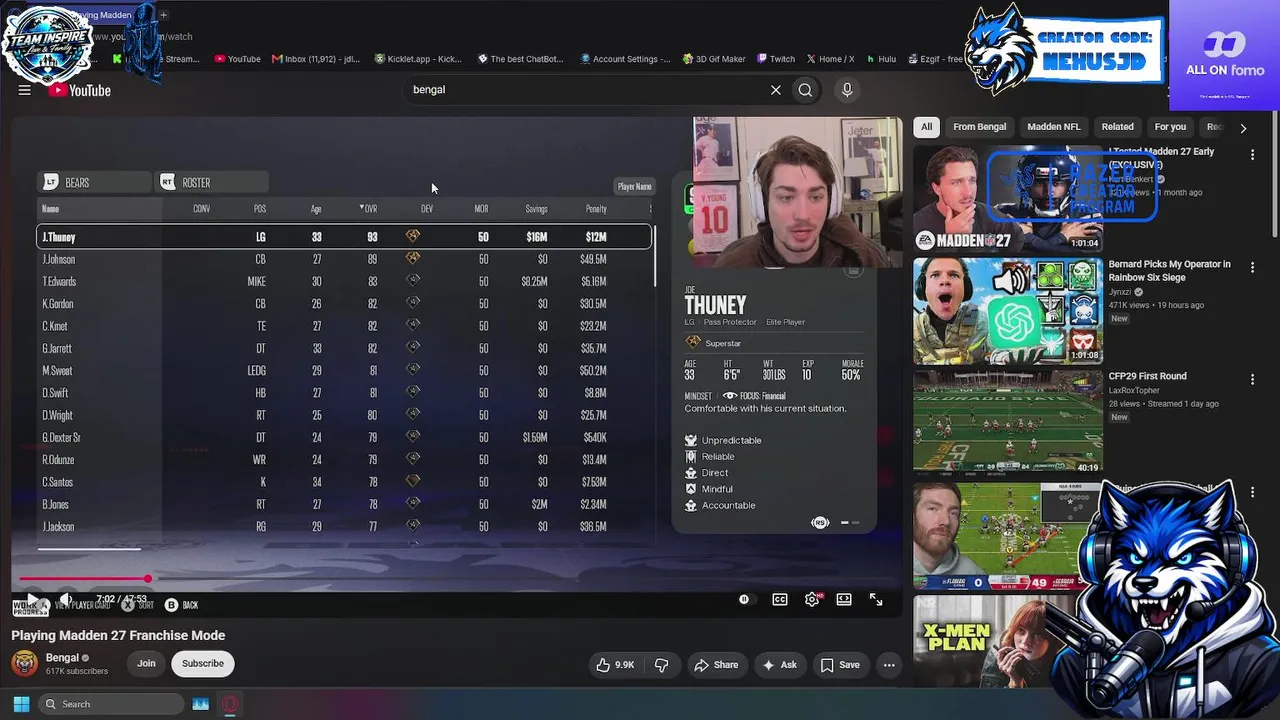
Task: Subscribe to the Bengal channel
Action: (203, 663)
